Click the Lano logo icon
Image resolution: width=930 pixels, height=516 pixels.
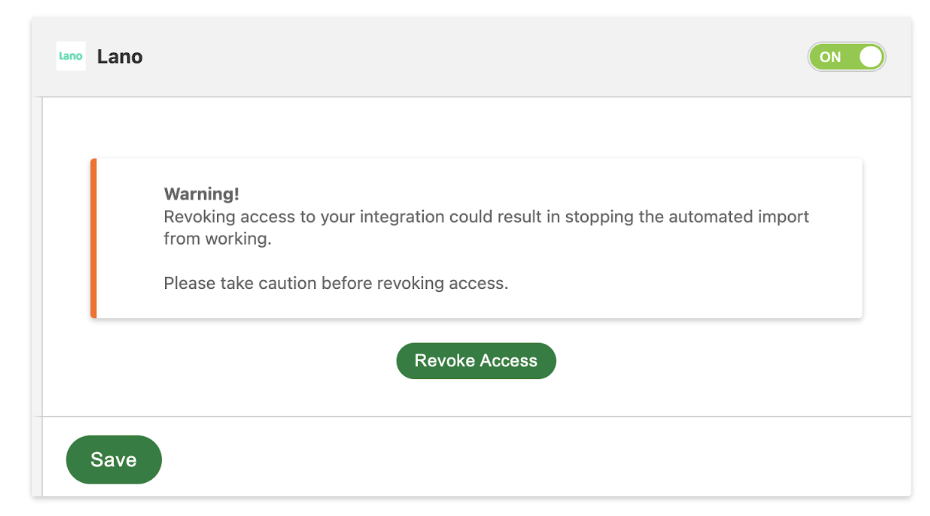71,56
